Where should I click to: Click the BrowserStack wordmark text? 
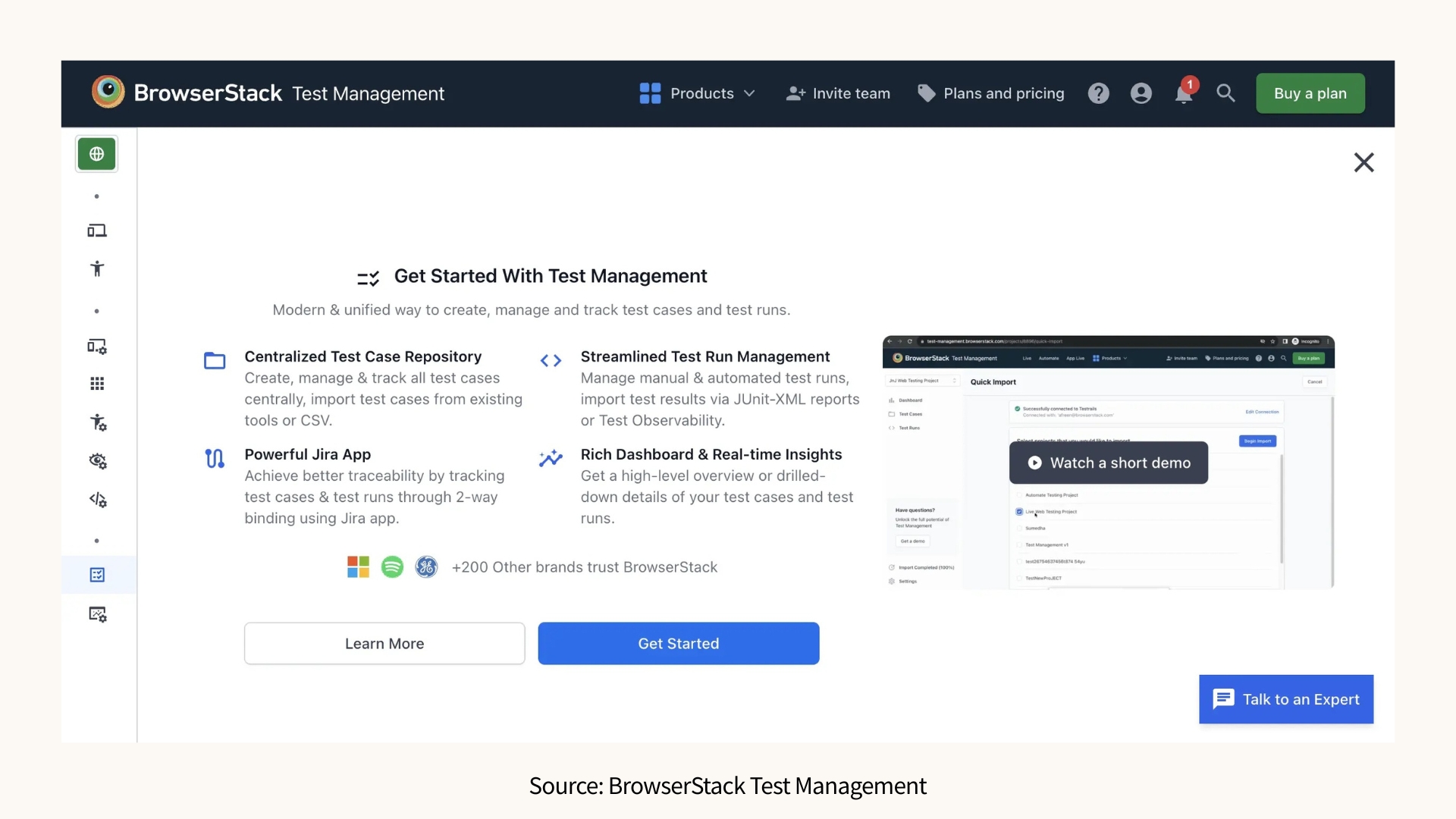click(x=208, y=93)
